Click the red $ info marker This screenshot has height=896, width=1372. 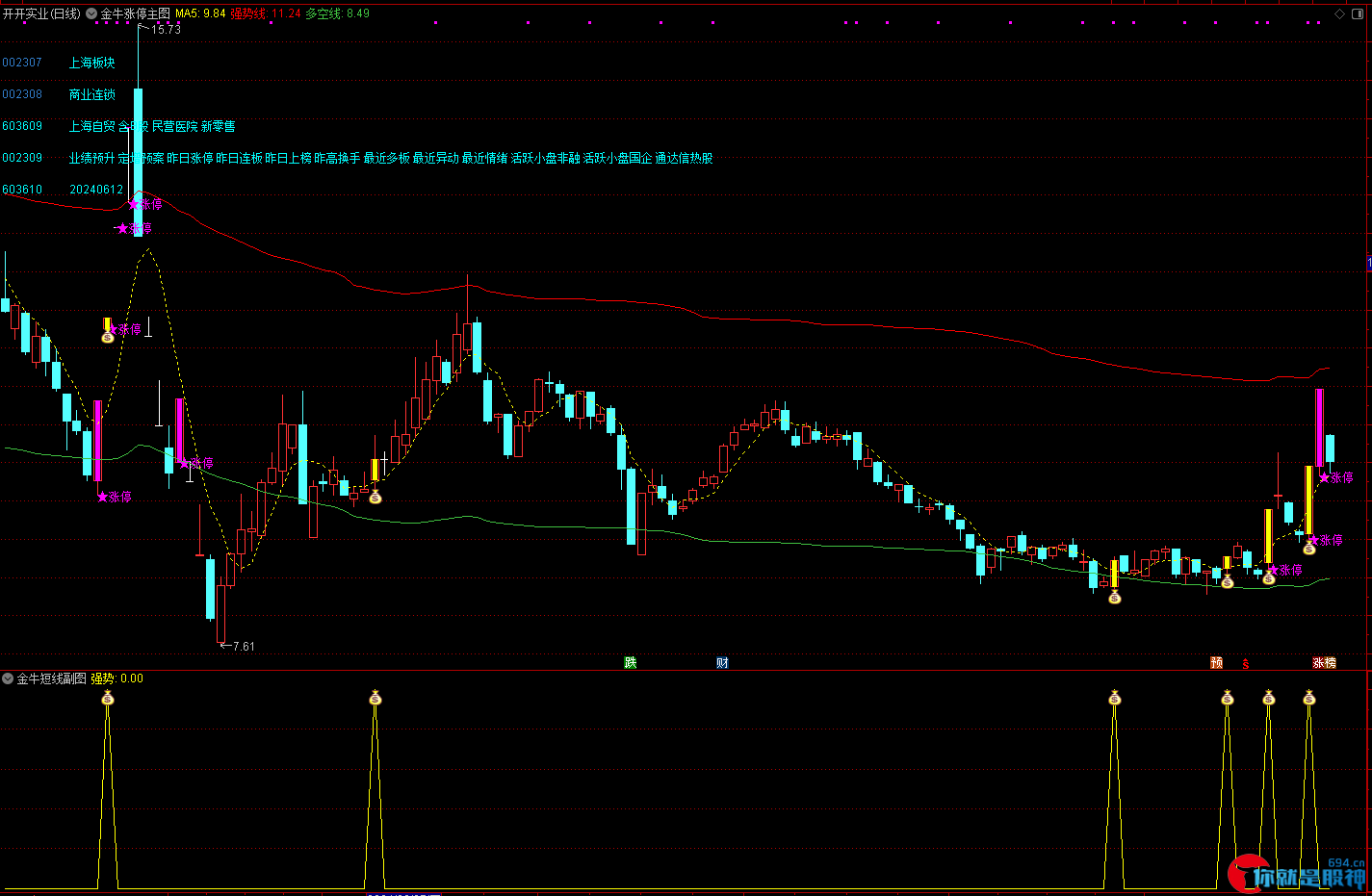1246,663
